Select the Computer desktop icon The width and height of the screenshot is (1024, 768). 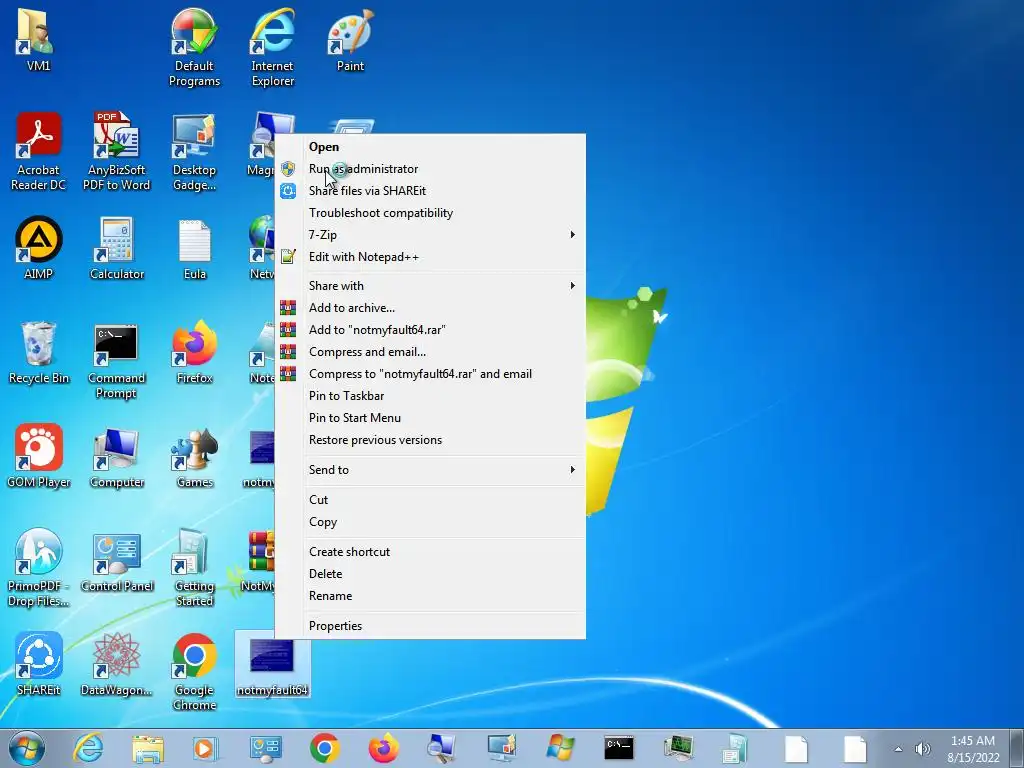click(116, 456)
